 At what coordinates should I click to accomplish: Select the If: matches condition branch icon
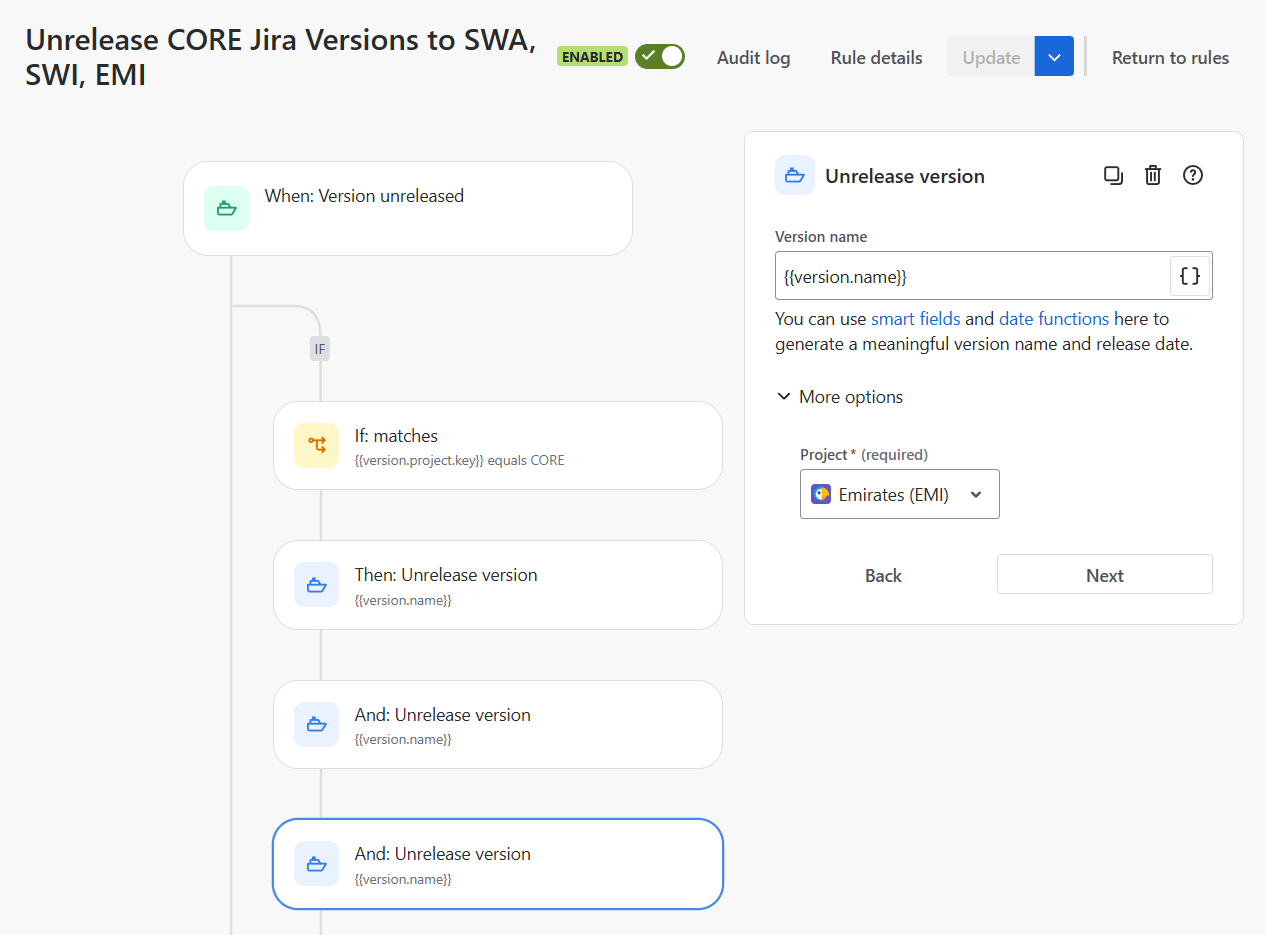click(x=316, y=445)
